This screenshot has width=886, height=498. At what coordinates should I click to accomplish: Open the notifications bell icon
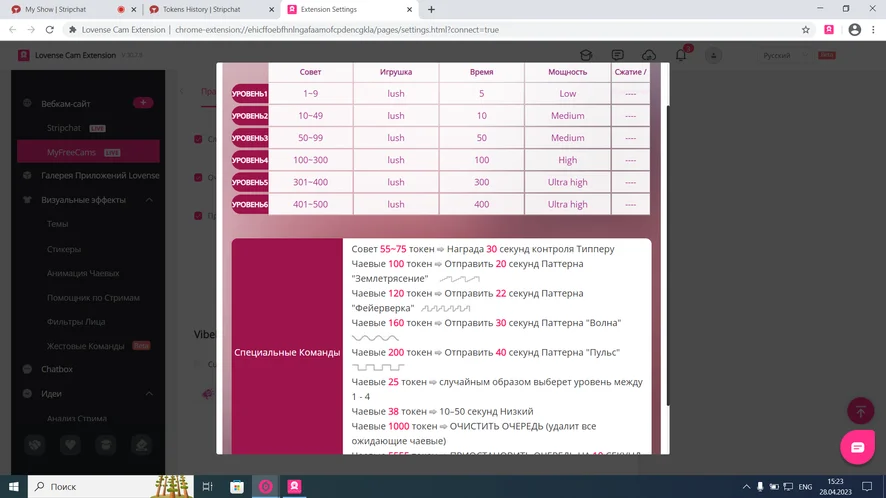681,56
